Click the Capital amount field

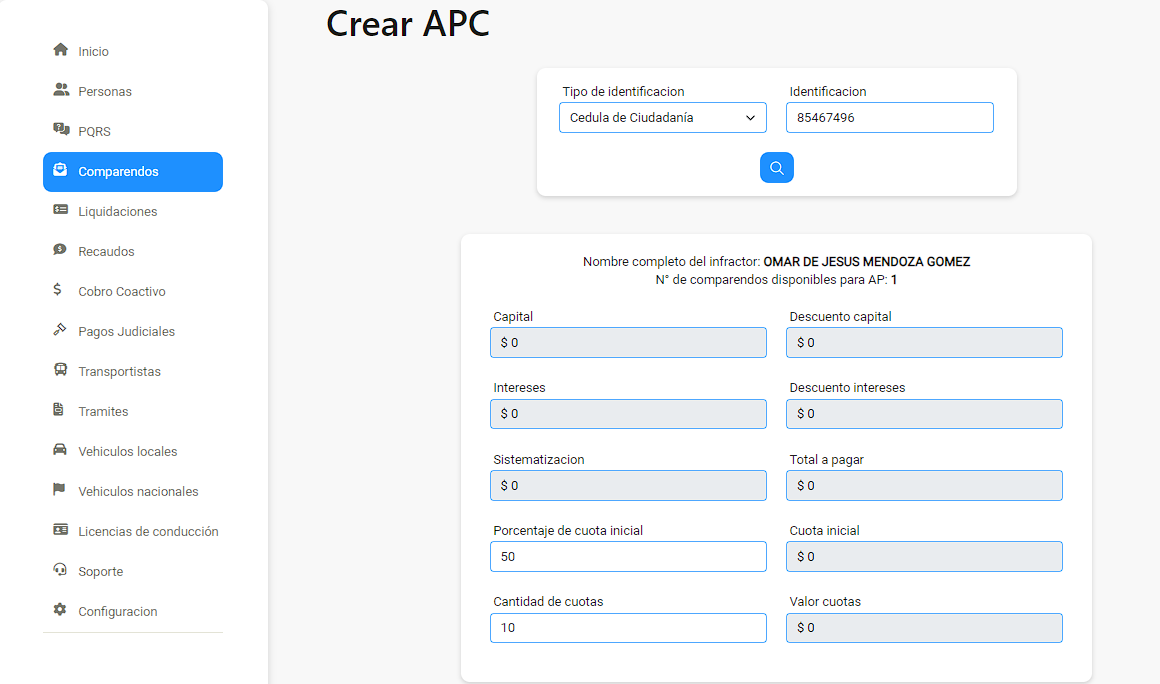click(628, 342)
